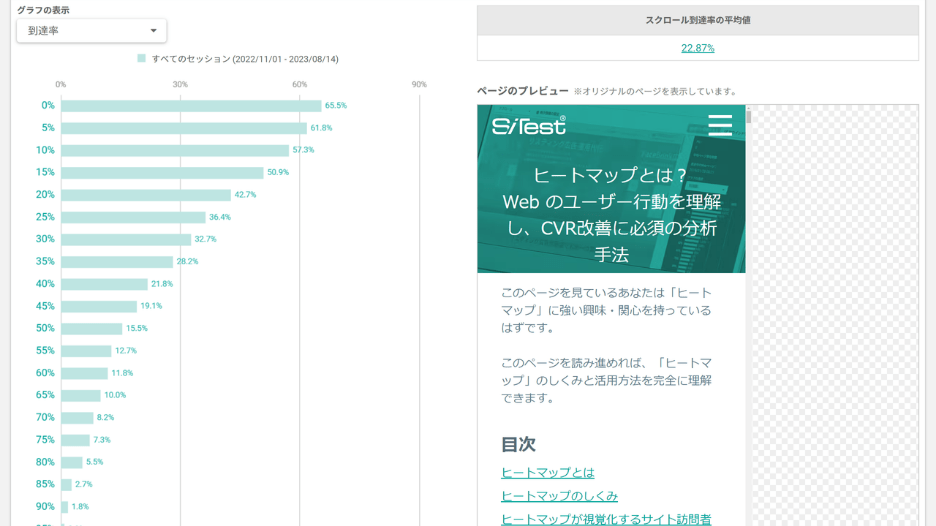Open the ヒートマップが視覚化するサイト訪問者 link
The image size is (936, 526).
pos(606,519)
